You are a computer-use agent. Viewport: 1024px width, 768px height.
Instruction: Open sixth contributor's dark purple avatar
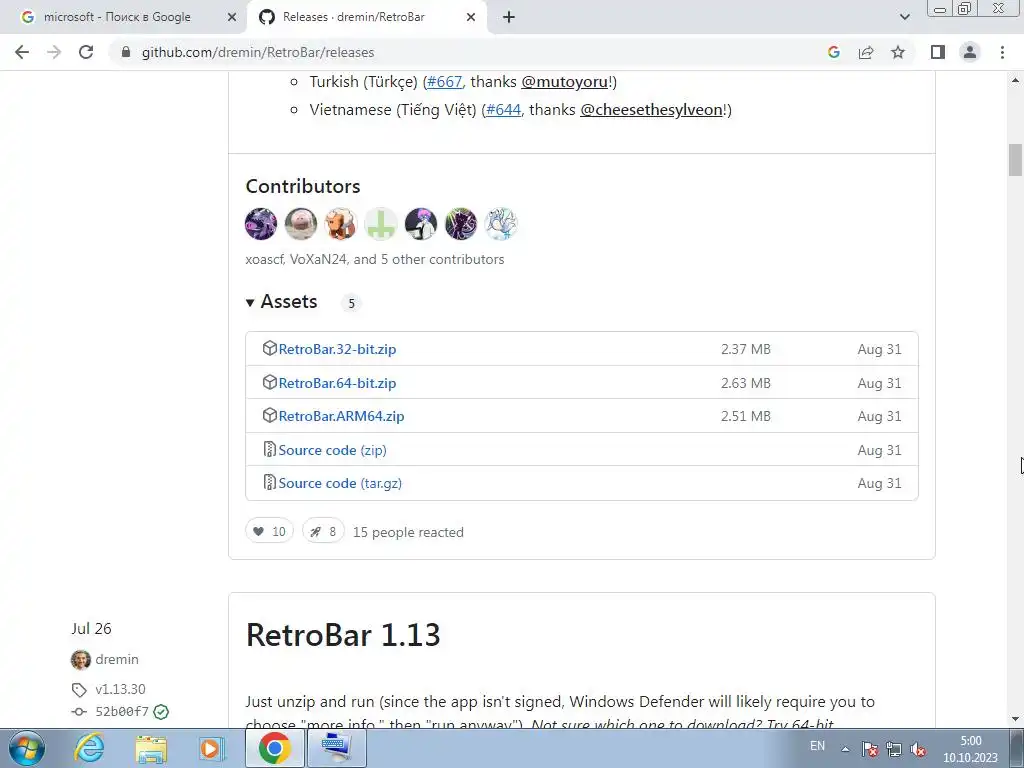tap(460, 224)
